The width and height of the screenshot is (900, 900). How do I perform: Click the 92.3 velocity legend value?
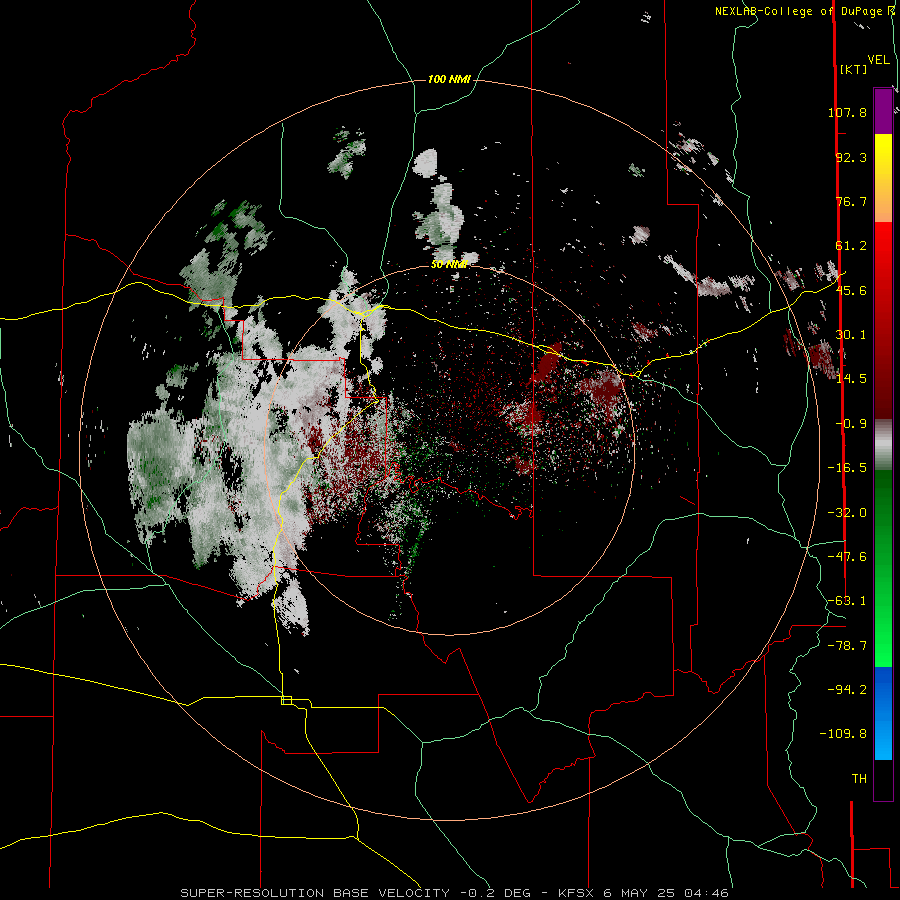pos(851,157)
